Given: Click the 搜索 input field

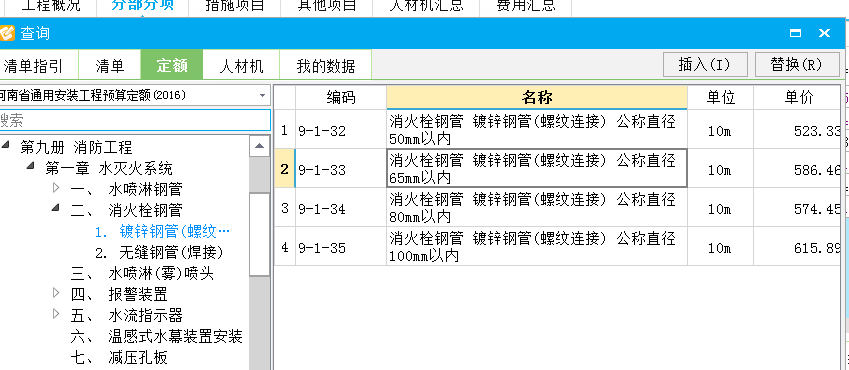Looking at the screenshot, I should pyautogui.click(x=134, y=120).
